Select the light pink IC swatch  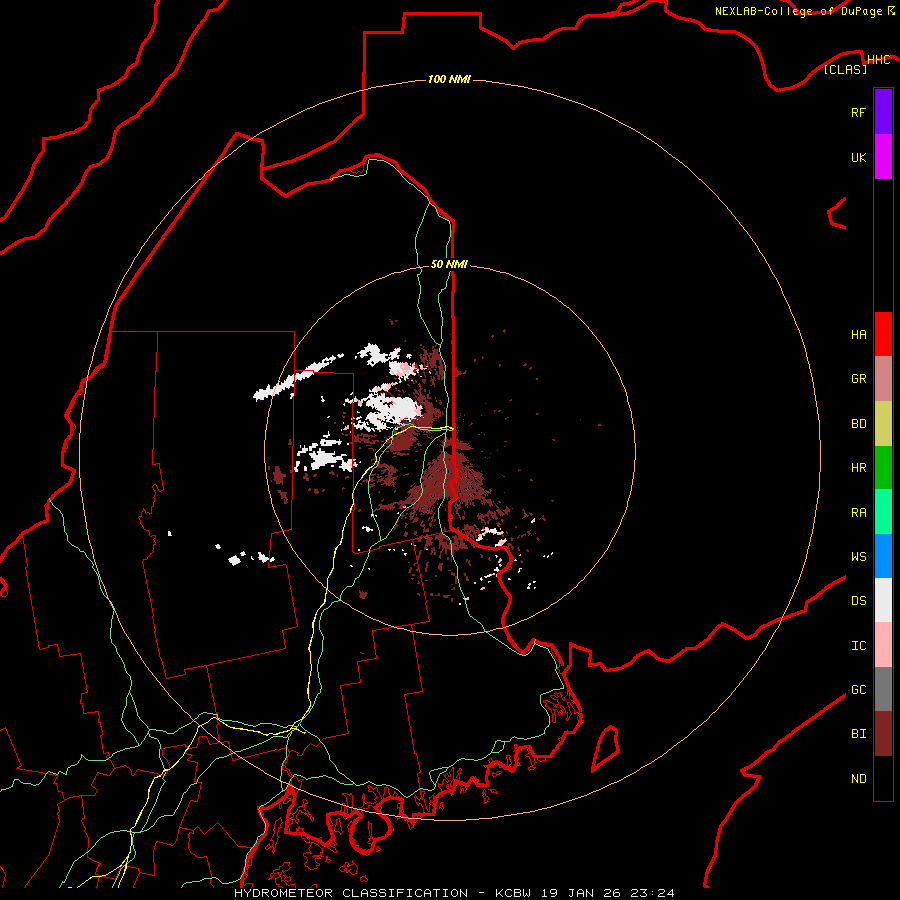pos(883,645)
